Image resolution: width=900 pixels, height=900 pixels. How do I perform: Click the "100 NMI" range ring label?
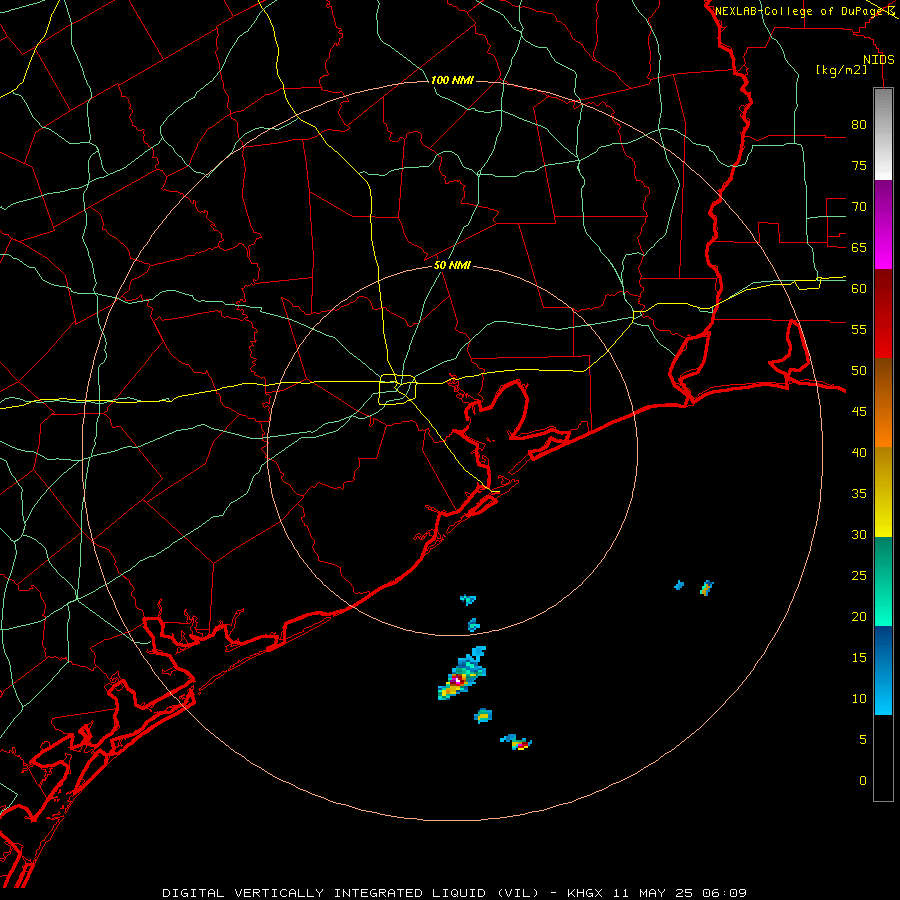tap(452, 80)
